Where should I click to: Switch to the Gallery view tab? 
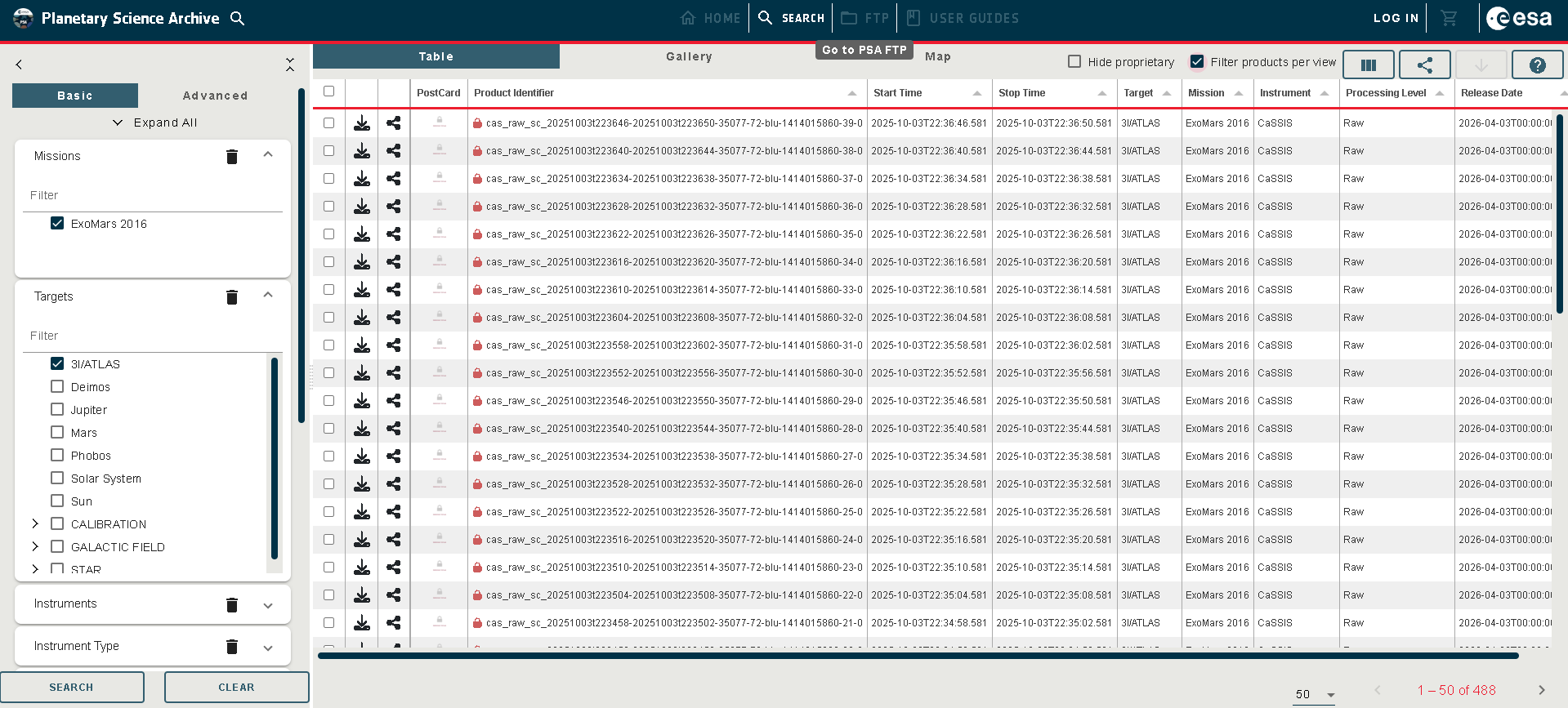689,56
